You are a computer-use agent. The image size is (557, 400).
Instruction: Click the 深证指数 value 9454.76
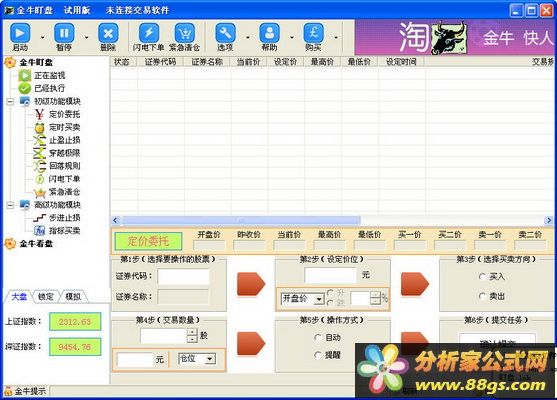coord(75,347)
